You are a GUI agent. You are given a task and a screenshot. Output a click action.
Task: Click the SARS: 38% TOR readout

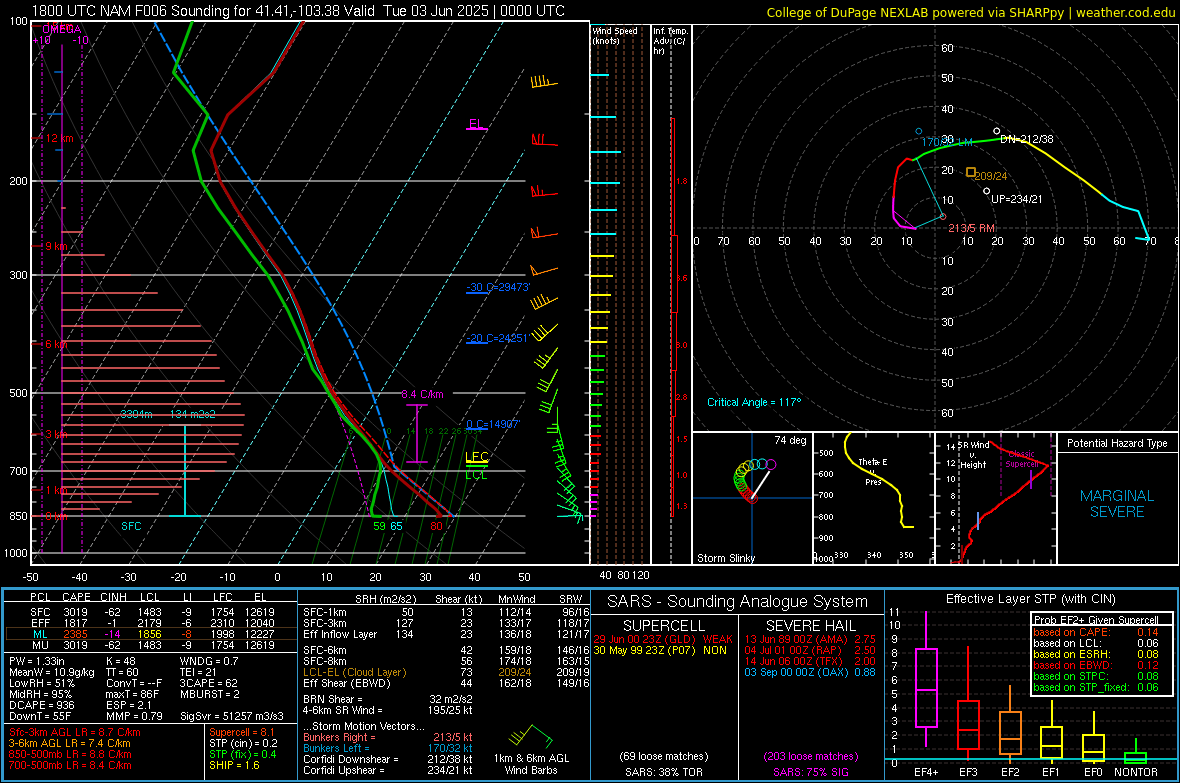tap(664, 772)
